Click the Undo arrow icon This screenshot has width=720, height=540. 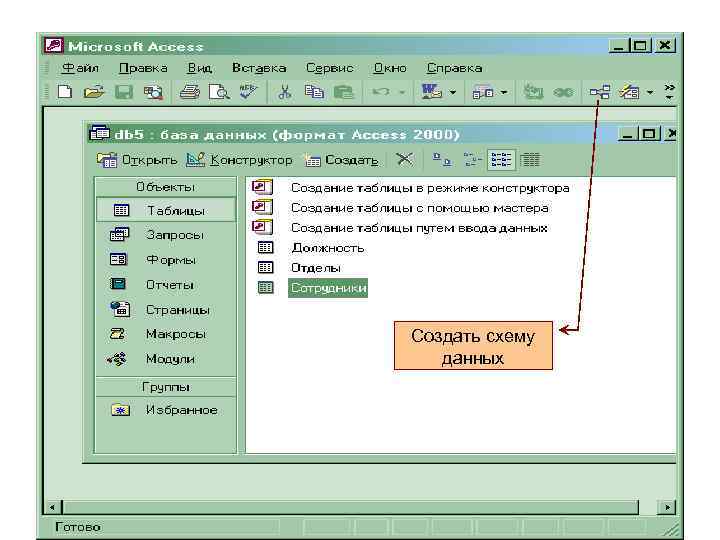pyautogui.click(x=381, y=92)
